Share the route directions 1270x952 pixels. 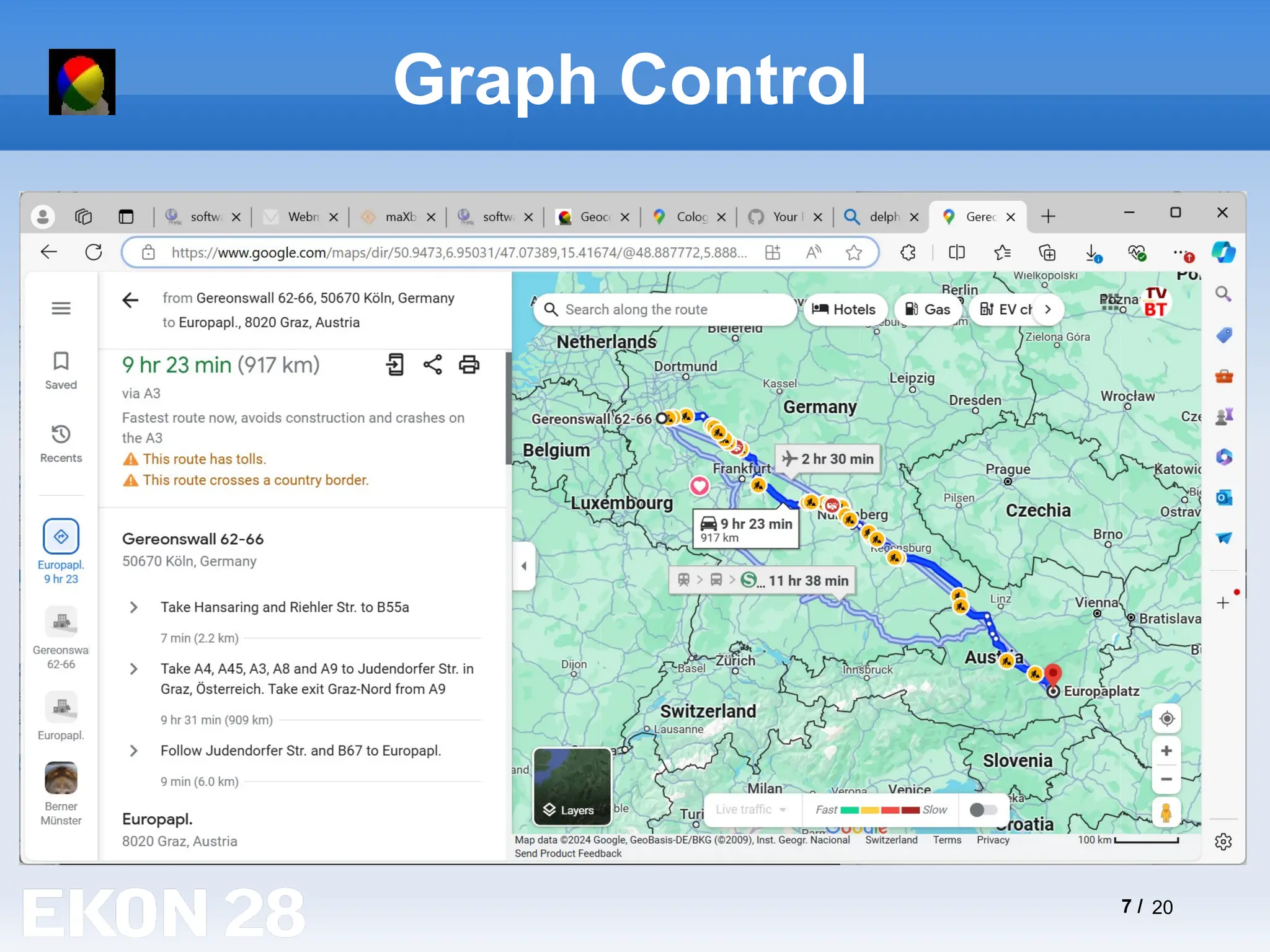432,364
